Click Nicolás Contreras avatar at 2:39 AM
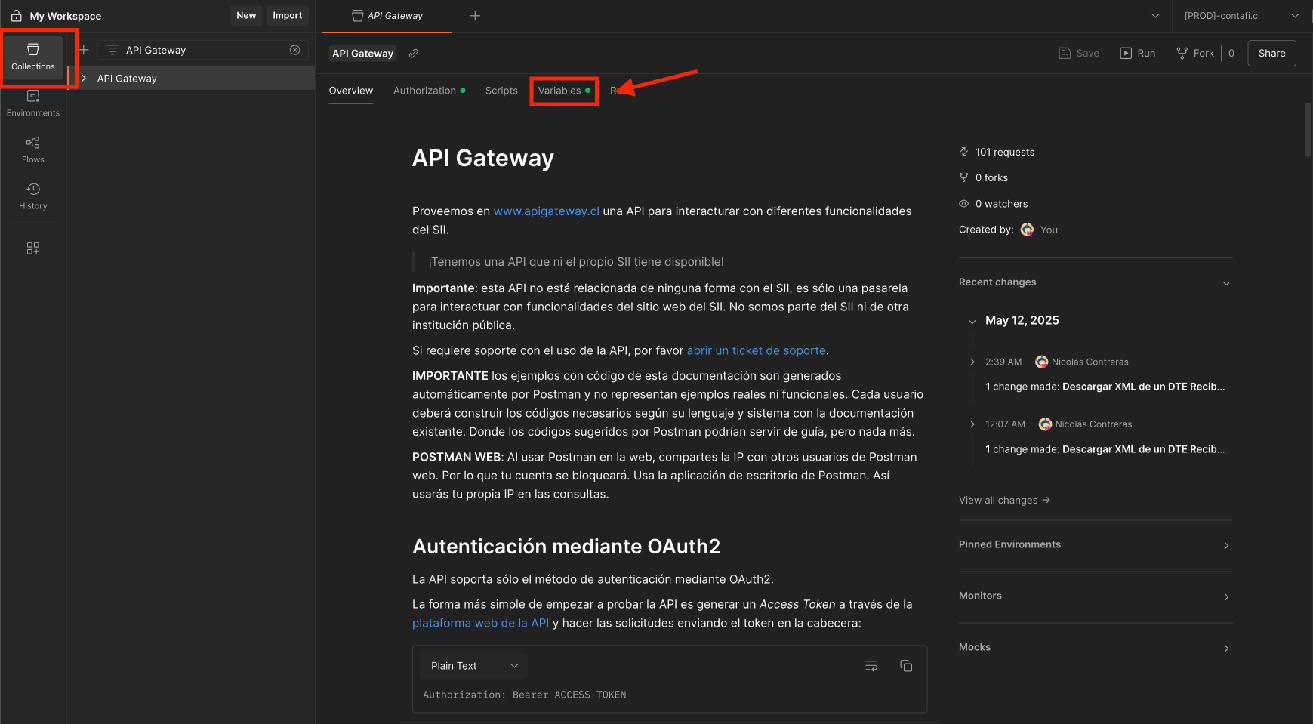This screenshot has height=724, width=1313. click(x=1042, y=362)
